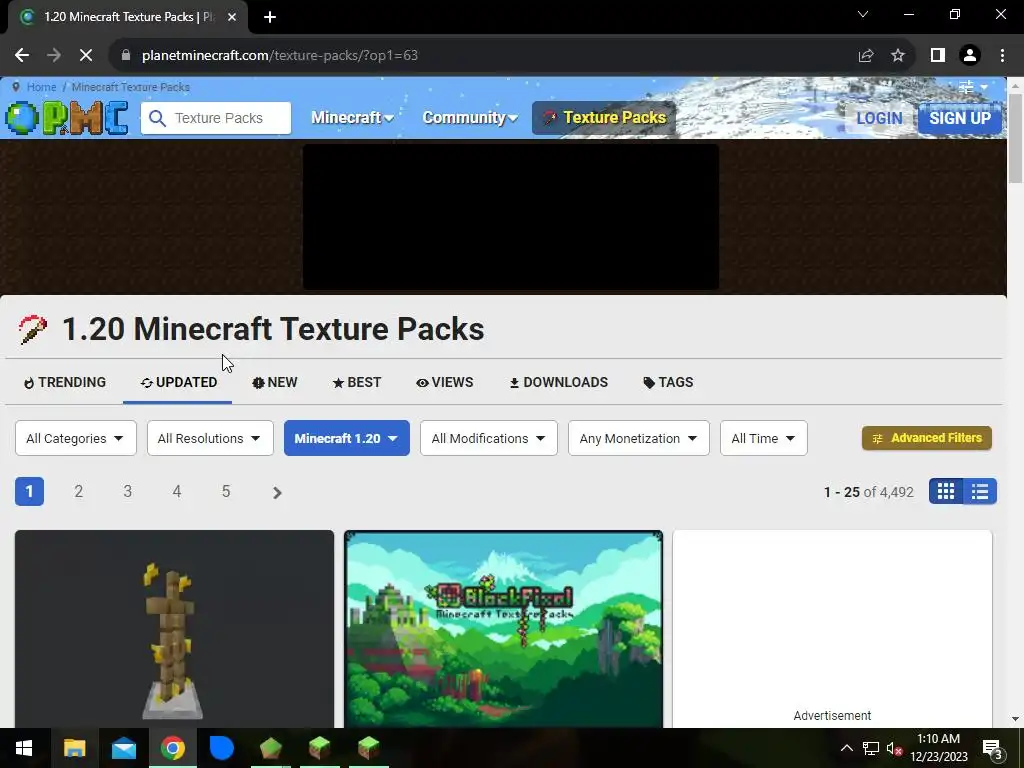View site information via the padlock icon
1024x768 pixels.
tap(126, 56)
